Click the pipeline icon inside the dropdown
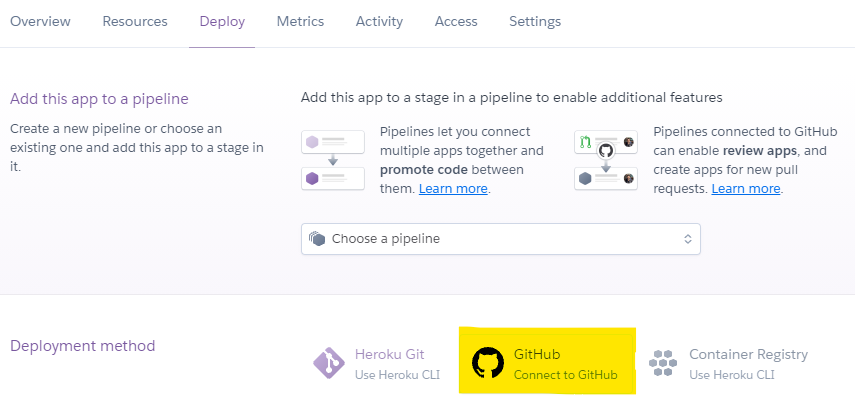Screen dimensions: 855x405 tap(317, 238)
